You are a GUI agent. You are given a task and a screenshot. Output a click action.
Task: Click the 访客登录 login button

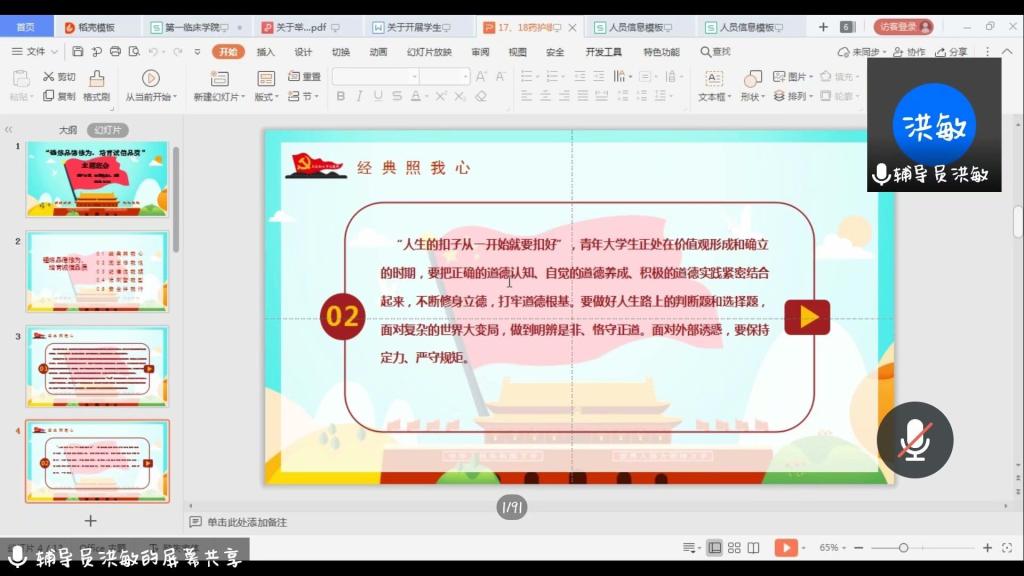tap(902, 27)
